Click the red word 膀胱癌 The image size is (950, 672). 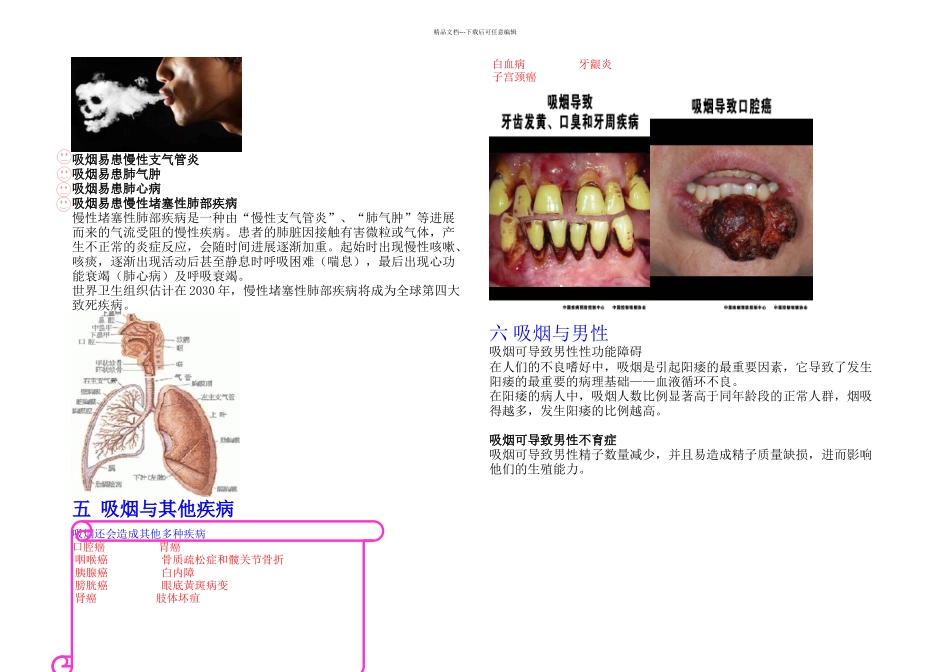coord(91,585)
